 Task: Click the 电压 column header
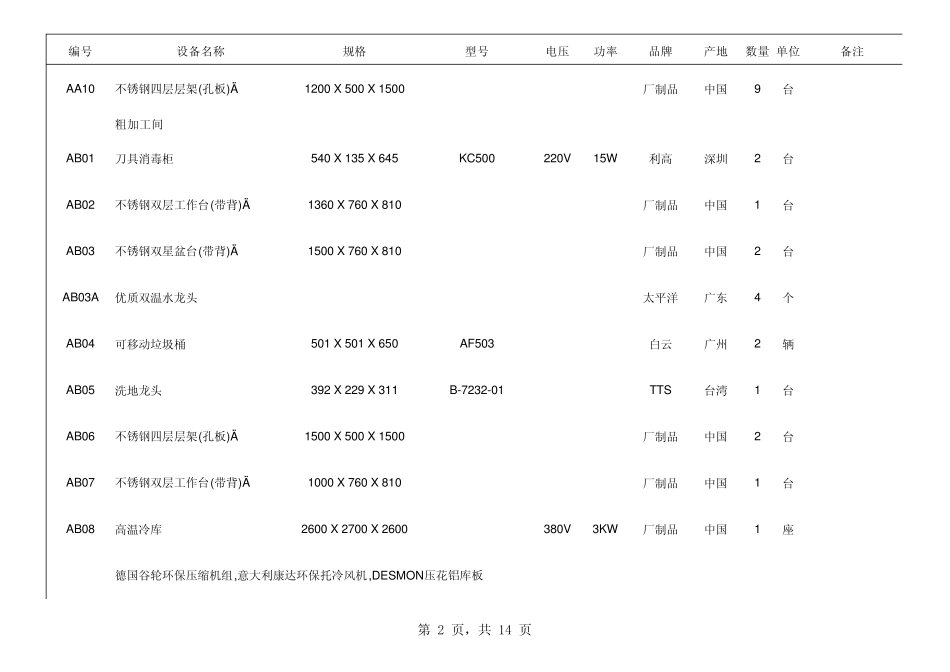557,52
